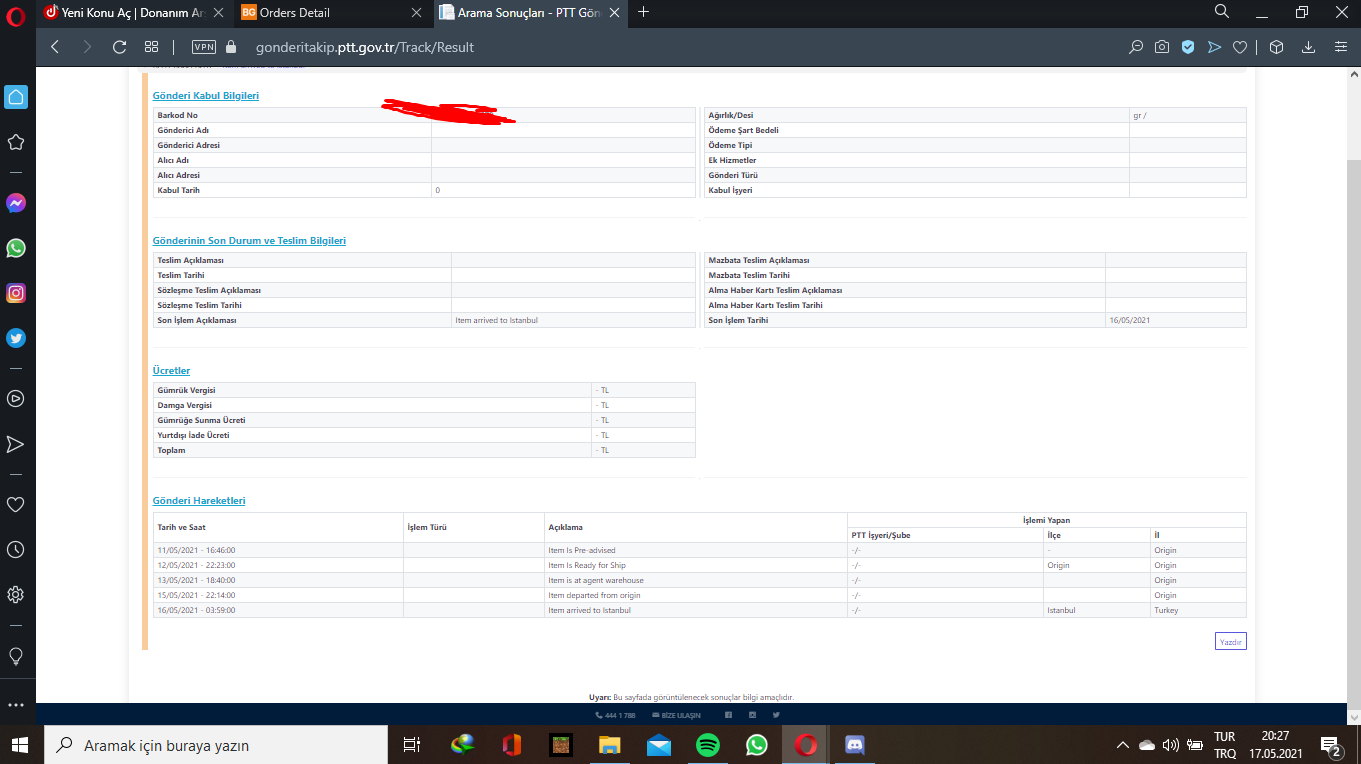Click the Facebook icon in page footer
The height and width of the screenshot is (764, 1361).
[x=728, y=715]
